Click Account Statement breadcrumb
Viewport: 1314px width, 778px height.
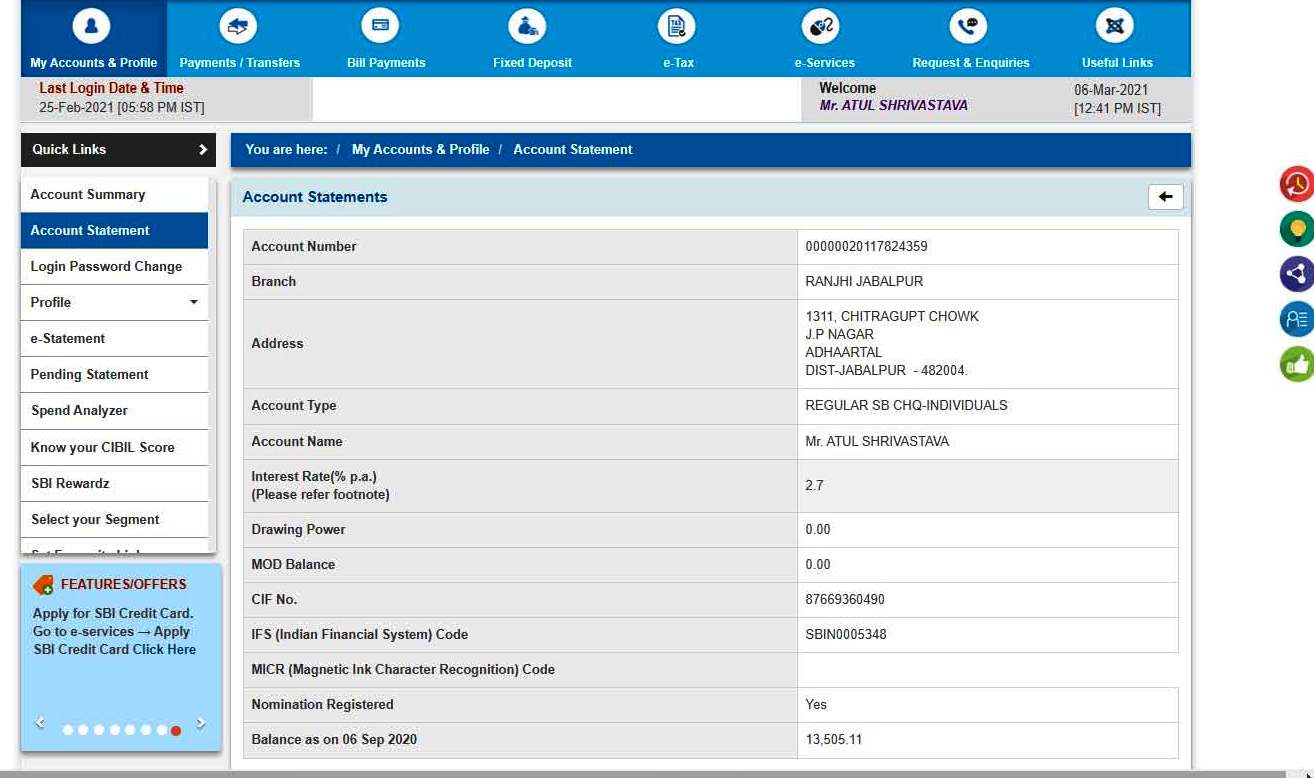coord(573,149)
